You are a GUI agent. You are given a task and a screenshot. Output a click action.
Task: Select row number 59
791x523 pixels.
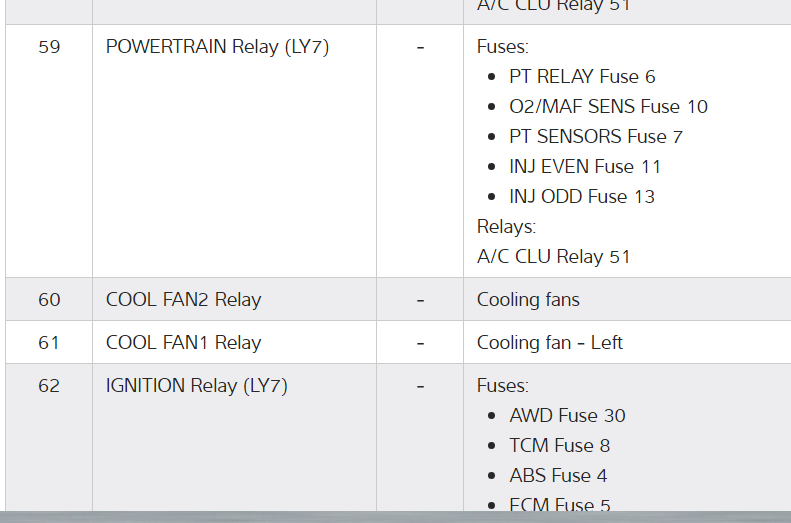click(49, 47)
